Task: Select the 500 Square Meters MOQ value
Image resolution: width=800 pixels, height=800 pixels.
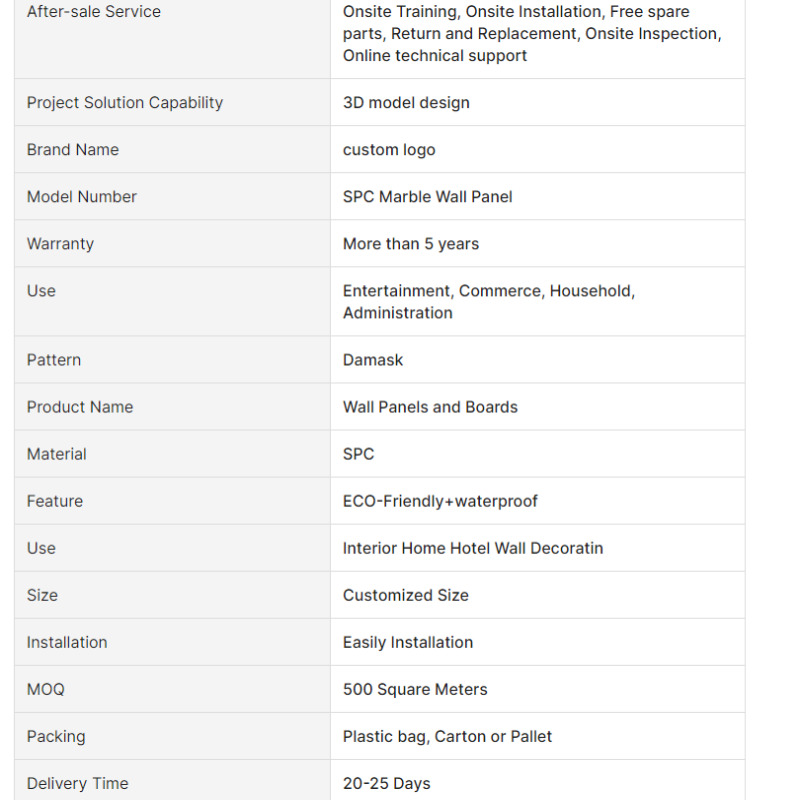Action: (x=415, y=689)
